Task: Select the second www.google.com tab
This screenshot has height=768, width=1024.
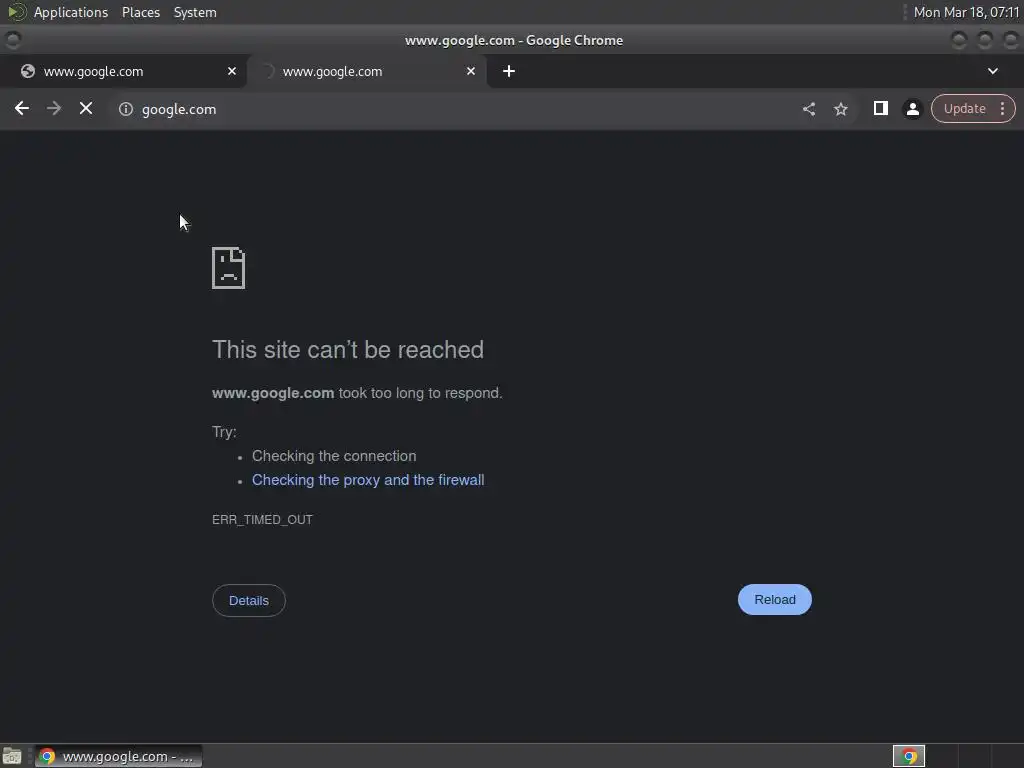Action: (366, 71)
